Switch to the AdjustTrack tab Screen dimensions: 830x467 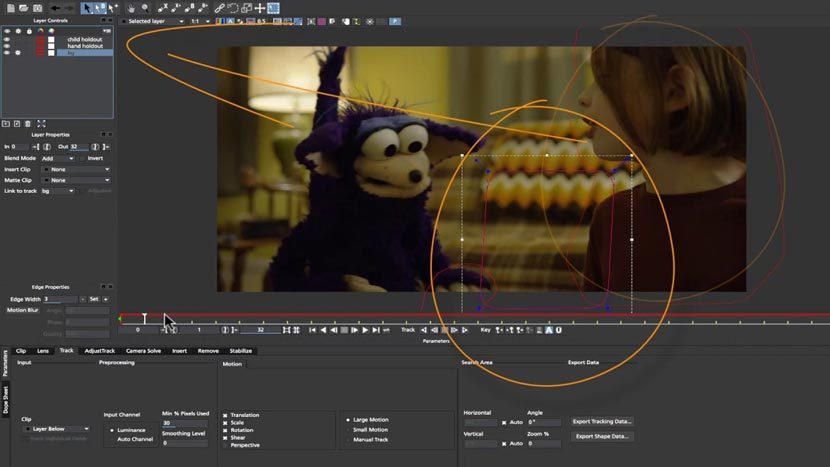click(100, 351)
